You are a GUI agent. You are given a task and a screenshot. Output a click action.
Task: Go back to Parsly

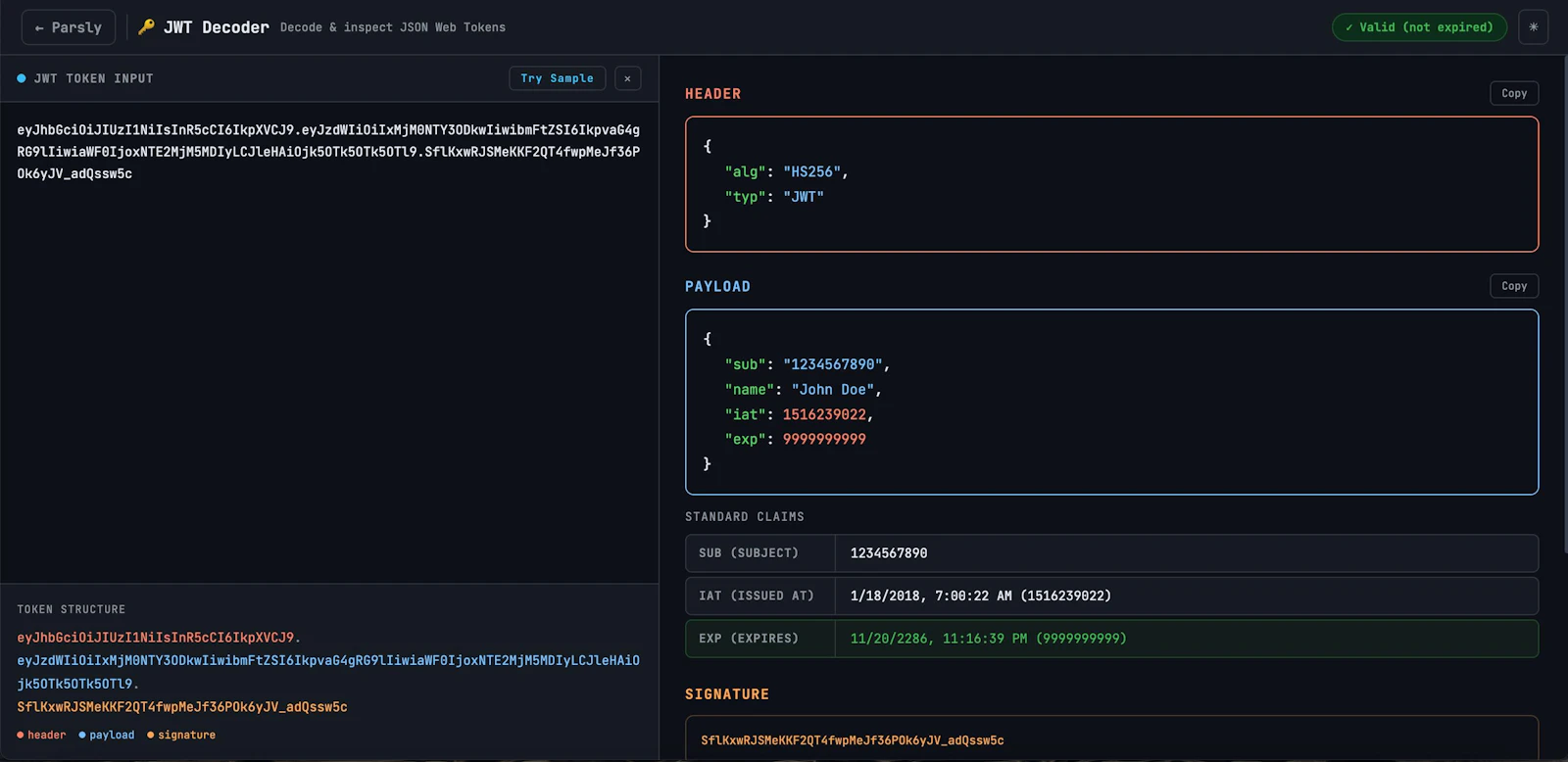pos(69,27)
